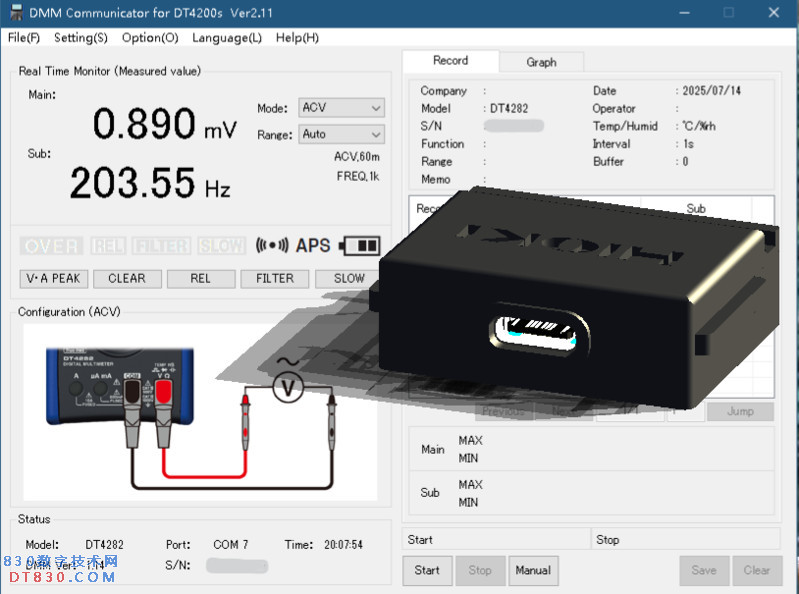Image resolution: width=799 pixels, height=594 pixels.
Task: Click the CLEAR button in monitor panel
Action: pyautogui.click(x=127, y=279)
